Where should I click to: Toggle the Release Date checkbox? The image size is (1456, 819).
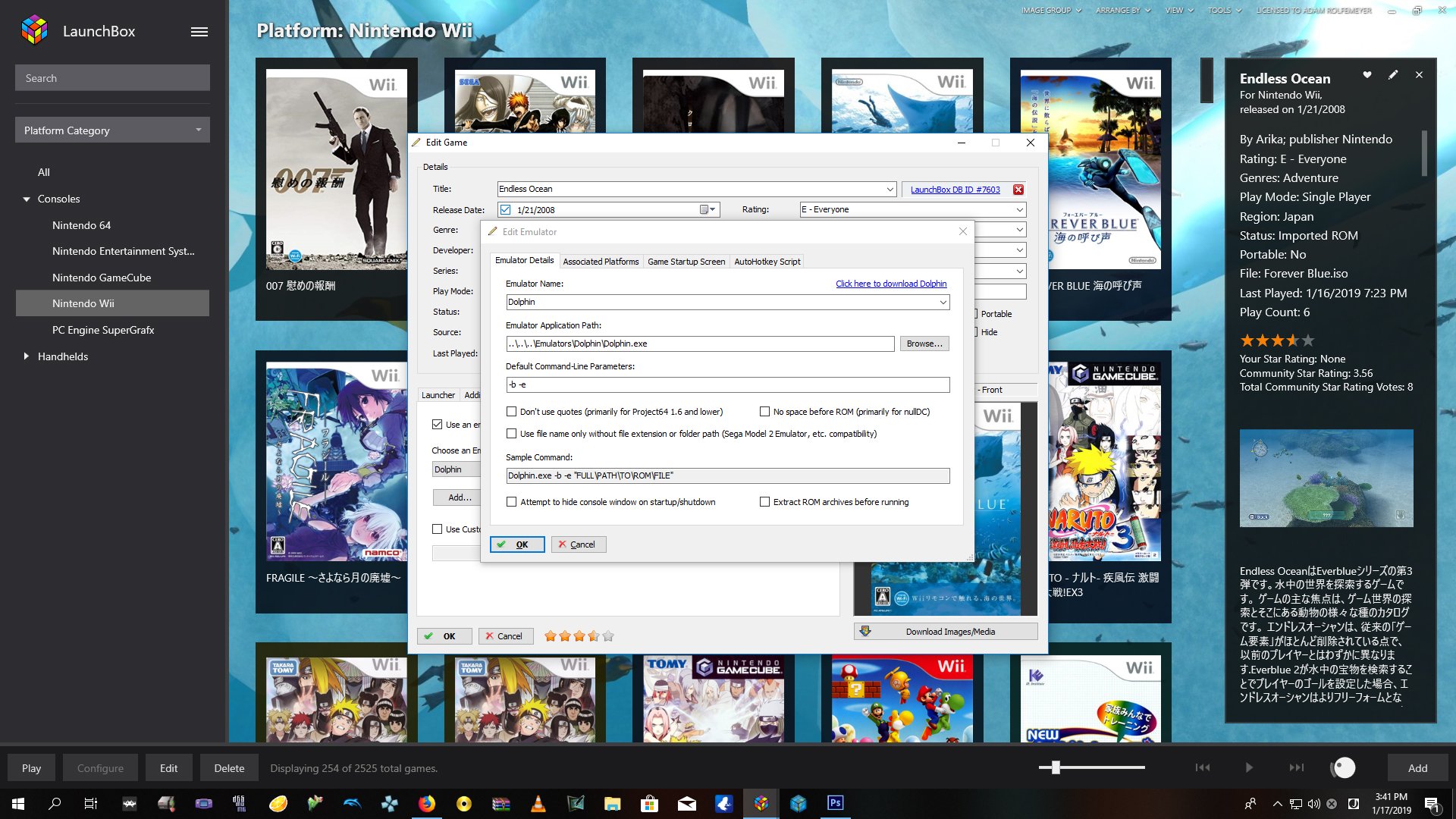pyautogui.click(x=506, y=210)
